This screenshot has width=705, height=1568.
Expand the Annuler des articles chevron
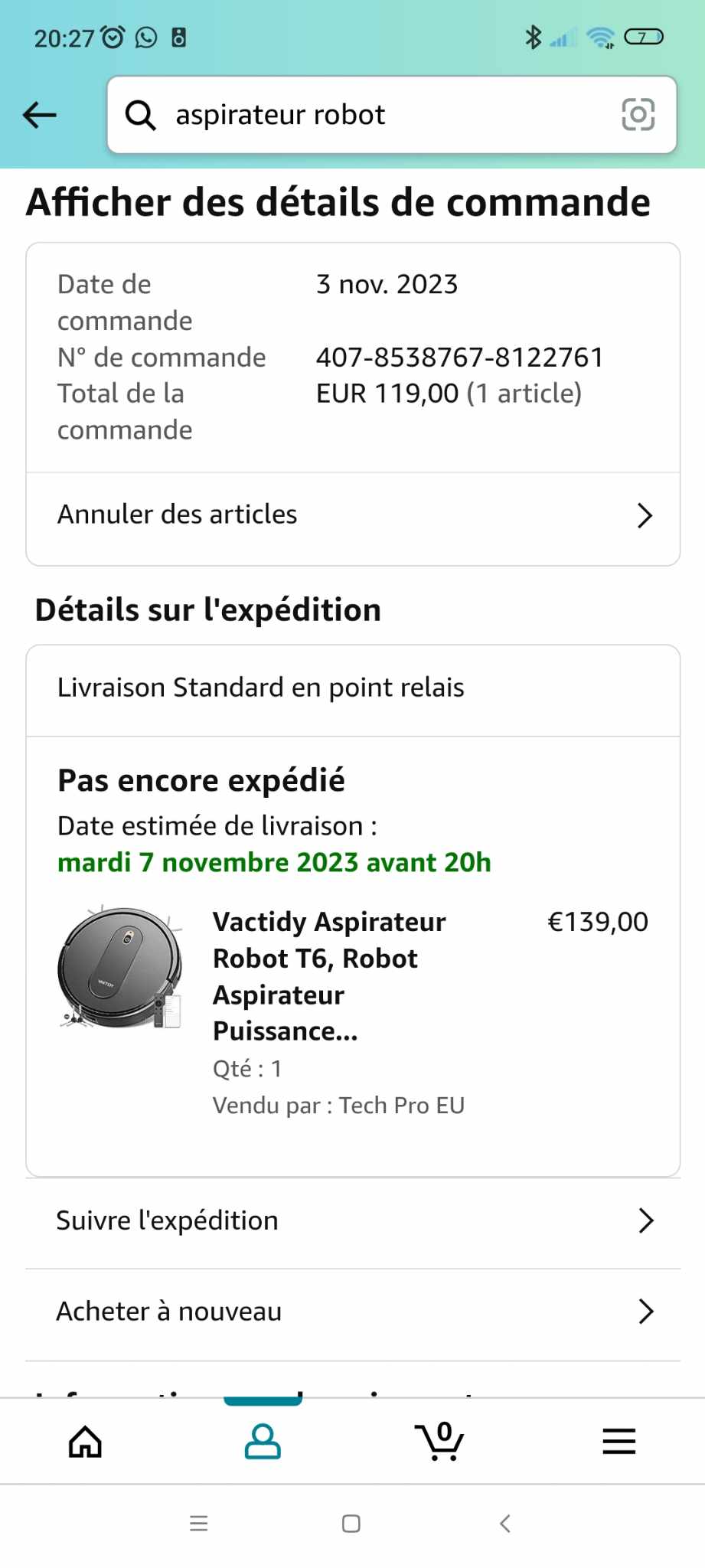[645, 515]
